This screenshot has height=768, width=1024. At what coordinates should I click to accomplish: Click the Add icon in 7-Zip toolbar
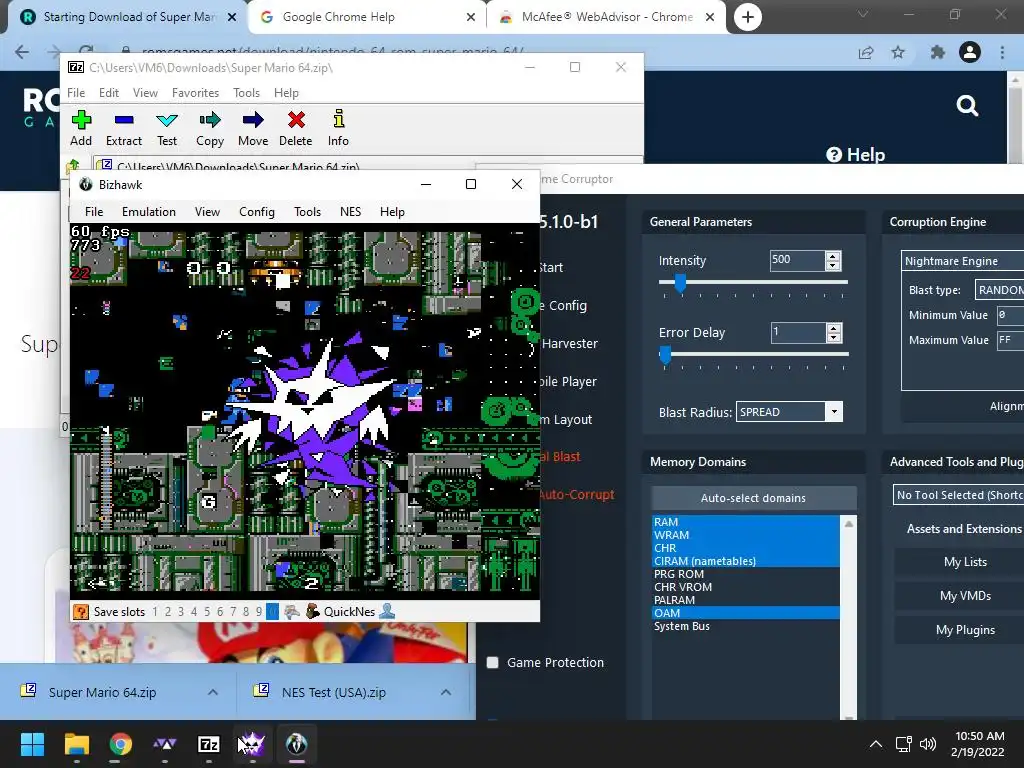pos(81,120)
